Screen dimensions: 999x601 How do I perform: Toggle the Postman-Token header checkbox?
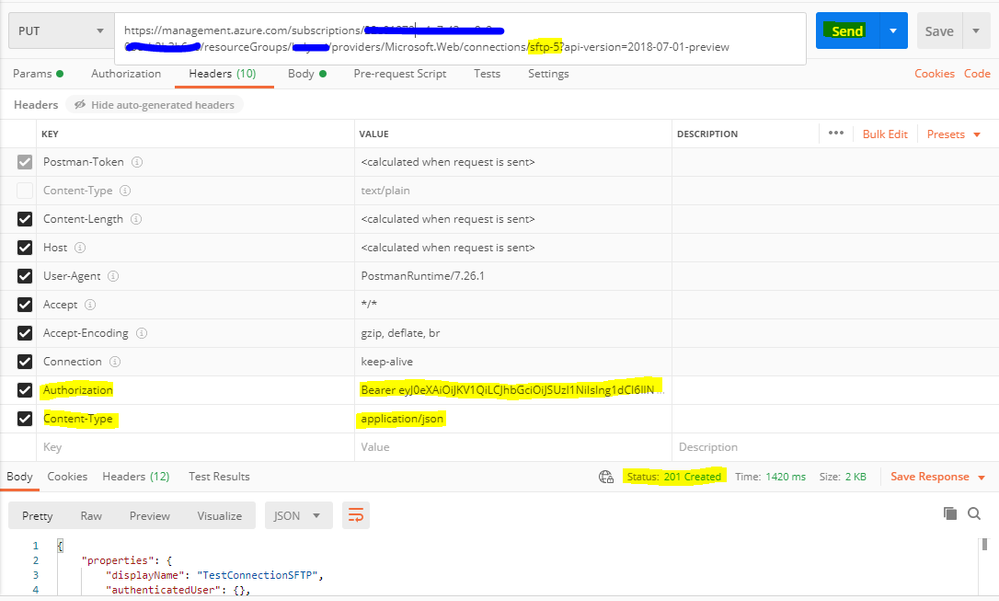tap(25, 162)
